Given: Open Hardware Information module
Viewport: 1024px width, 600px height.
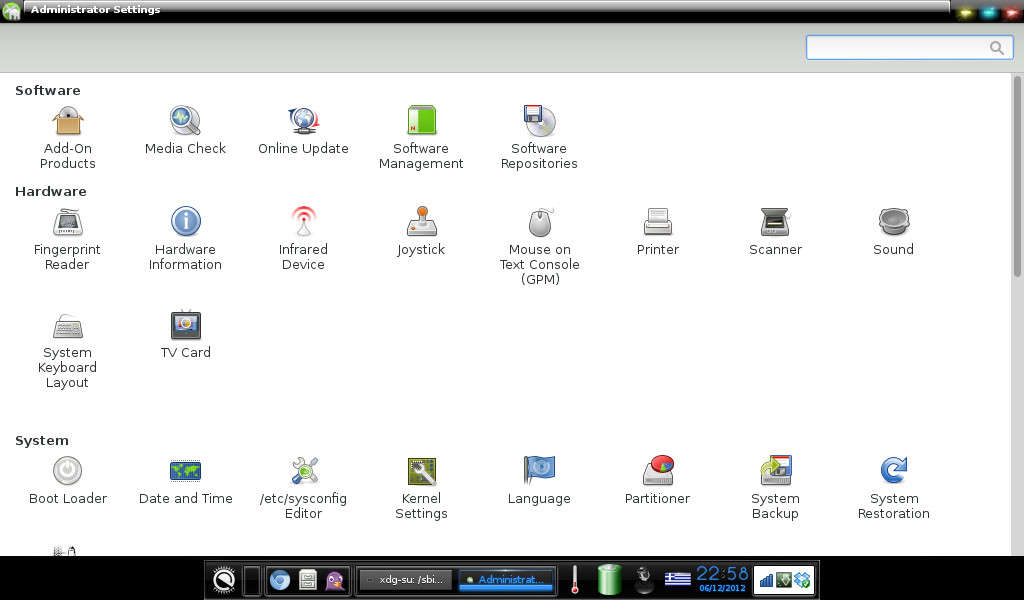Looking at the screenshot, I should point(185,223).
